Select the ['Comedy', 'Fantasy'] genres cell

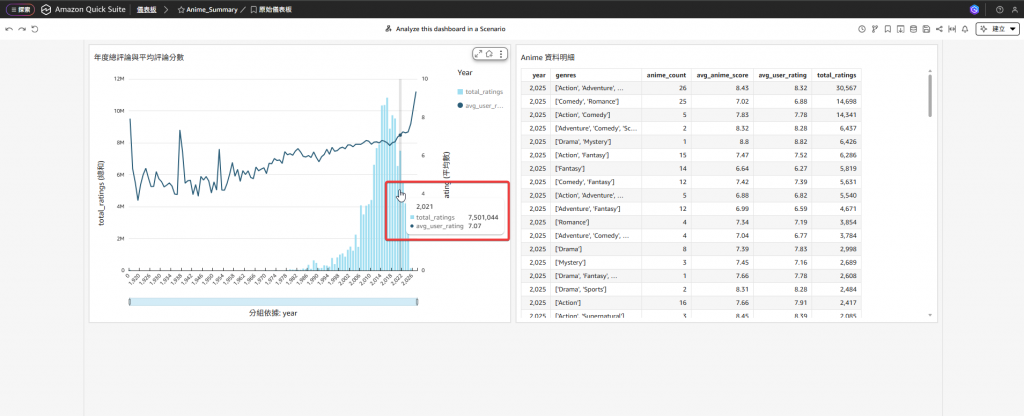[x=596, y=182]
